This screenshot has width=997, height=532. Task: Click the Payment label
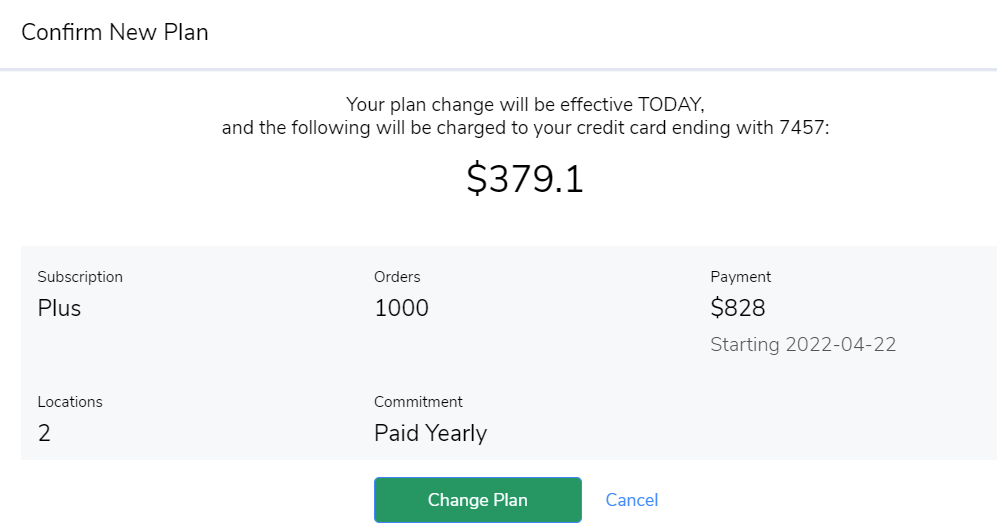(x=741, y=277)
